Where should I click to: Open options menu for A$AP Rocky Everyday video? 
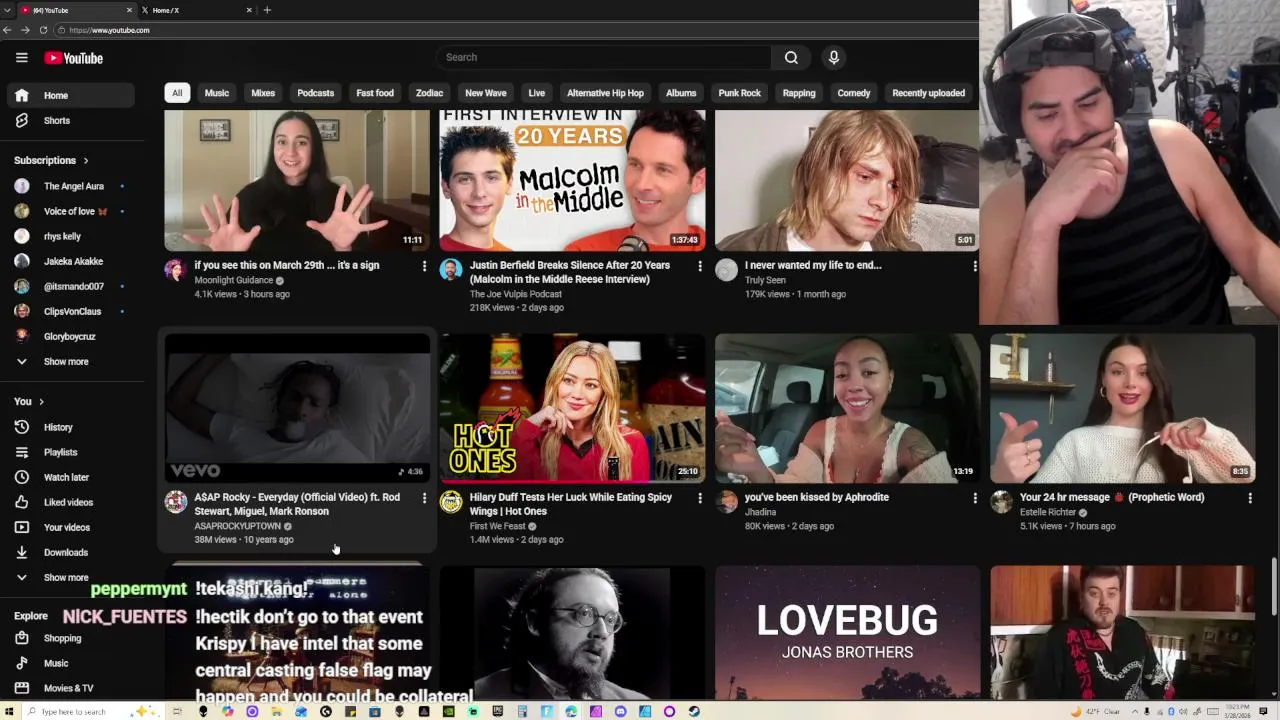424,498
